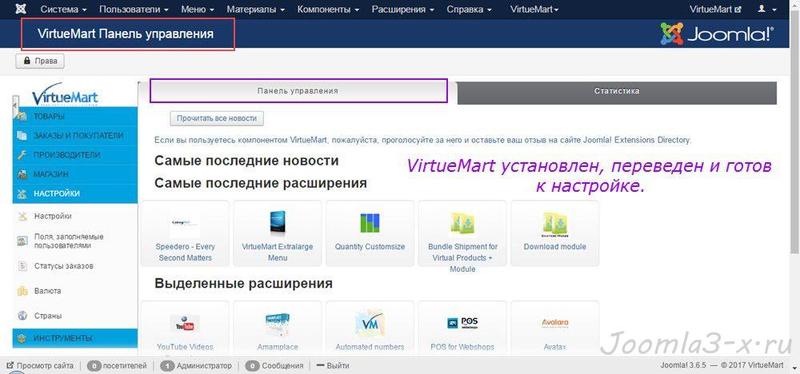Click the Выделенные расширения heading
Screen dimensions: 800x374
243,283
